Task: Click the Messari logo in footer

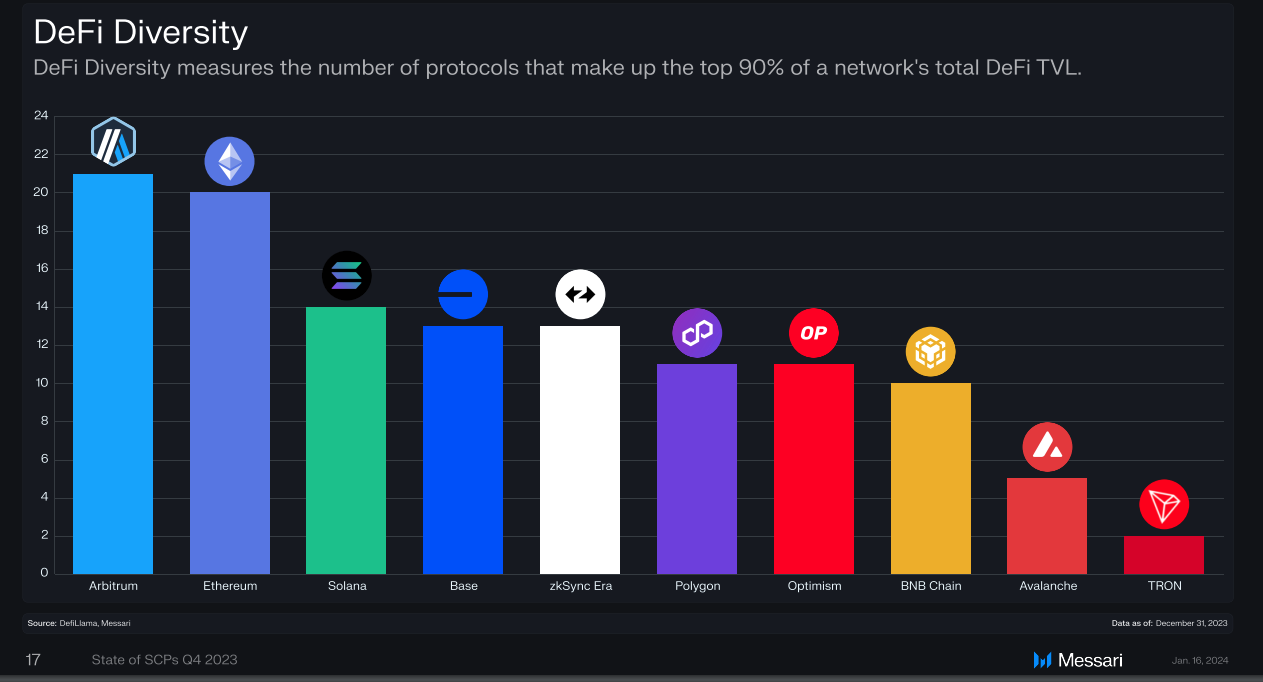Action: pos(1078,660)
